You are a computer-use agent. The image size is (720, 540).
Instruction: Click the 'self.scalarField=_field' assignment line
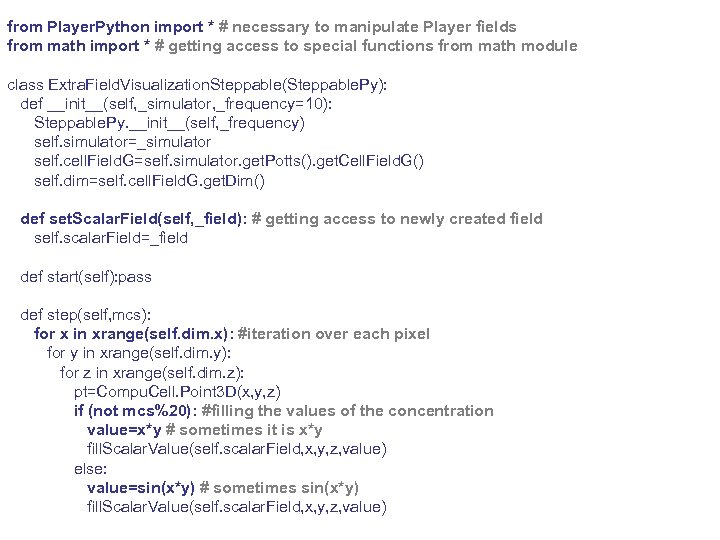[x=110, y=238]
